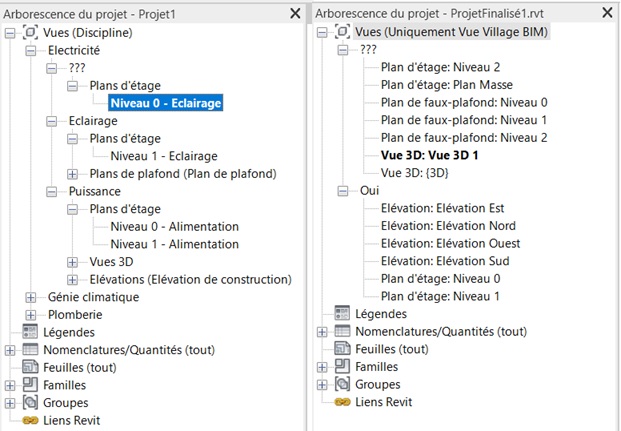Screen dimensions: 621x431
Task: Click the Familles icon in ProjetFinalisé1.rvt panel
Action: click(x=343, y=366)
